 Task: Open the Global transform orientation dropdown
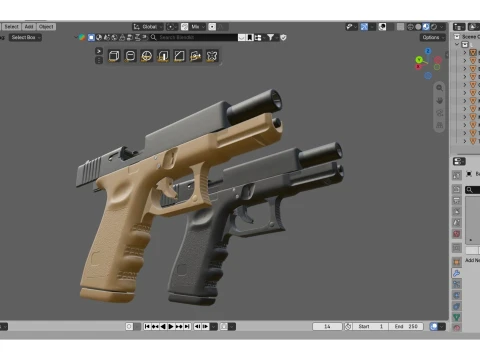148,27
